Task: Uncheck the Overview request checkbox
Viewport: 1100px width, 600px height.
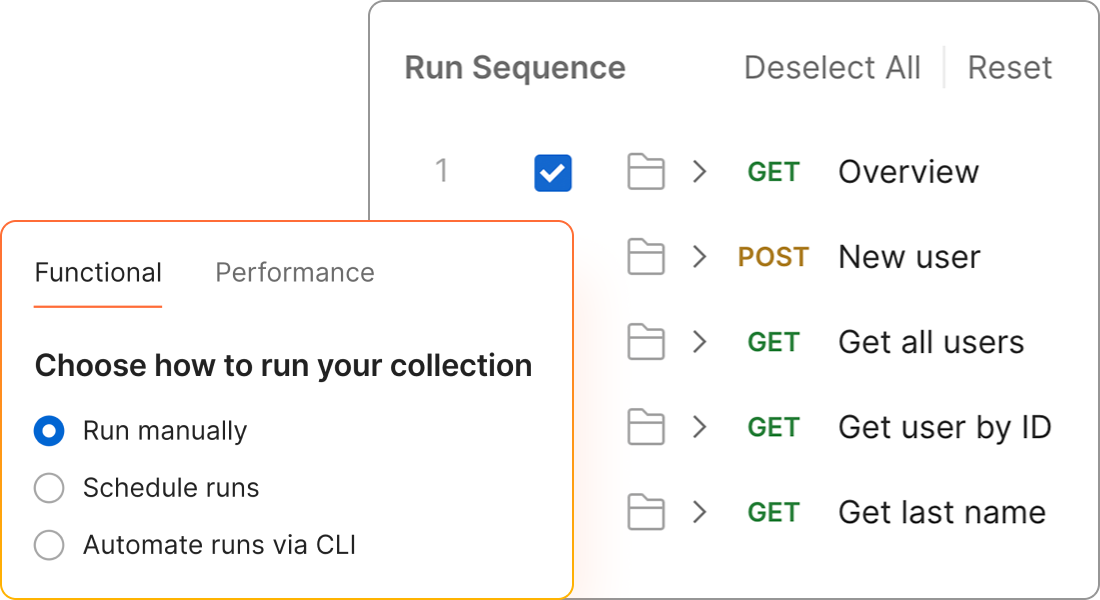Action: coord(553,173)
